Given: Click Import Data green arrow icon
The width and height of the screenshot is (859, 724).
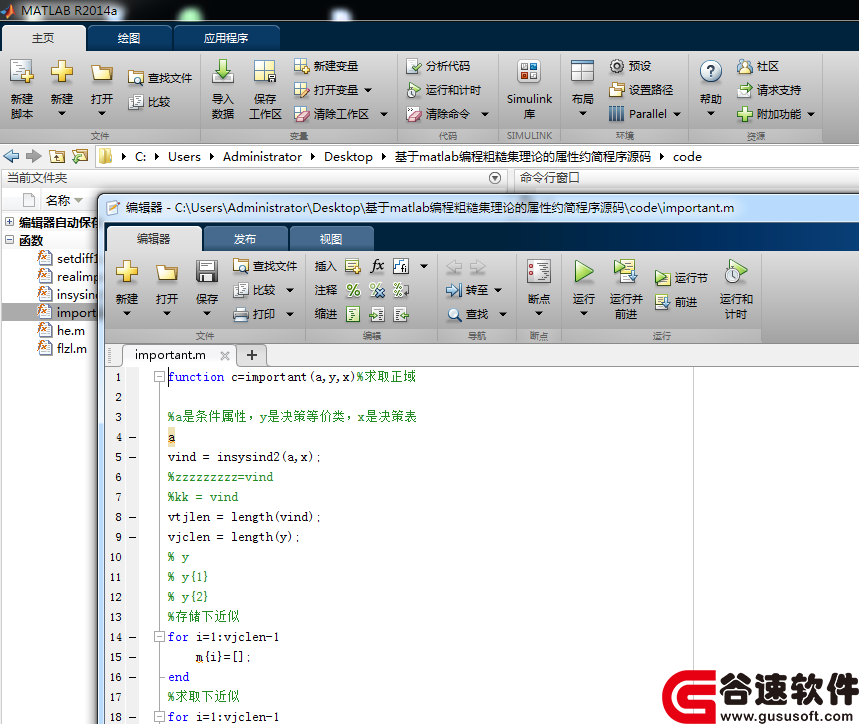Looking at the screenshot, I should pyautogui.click(x=222, y=71).
